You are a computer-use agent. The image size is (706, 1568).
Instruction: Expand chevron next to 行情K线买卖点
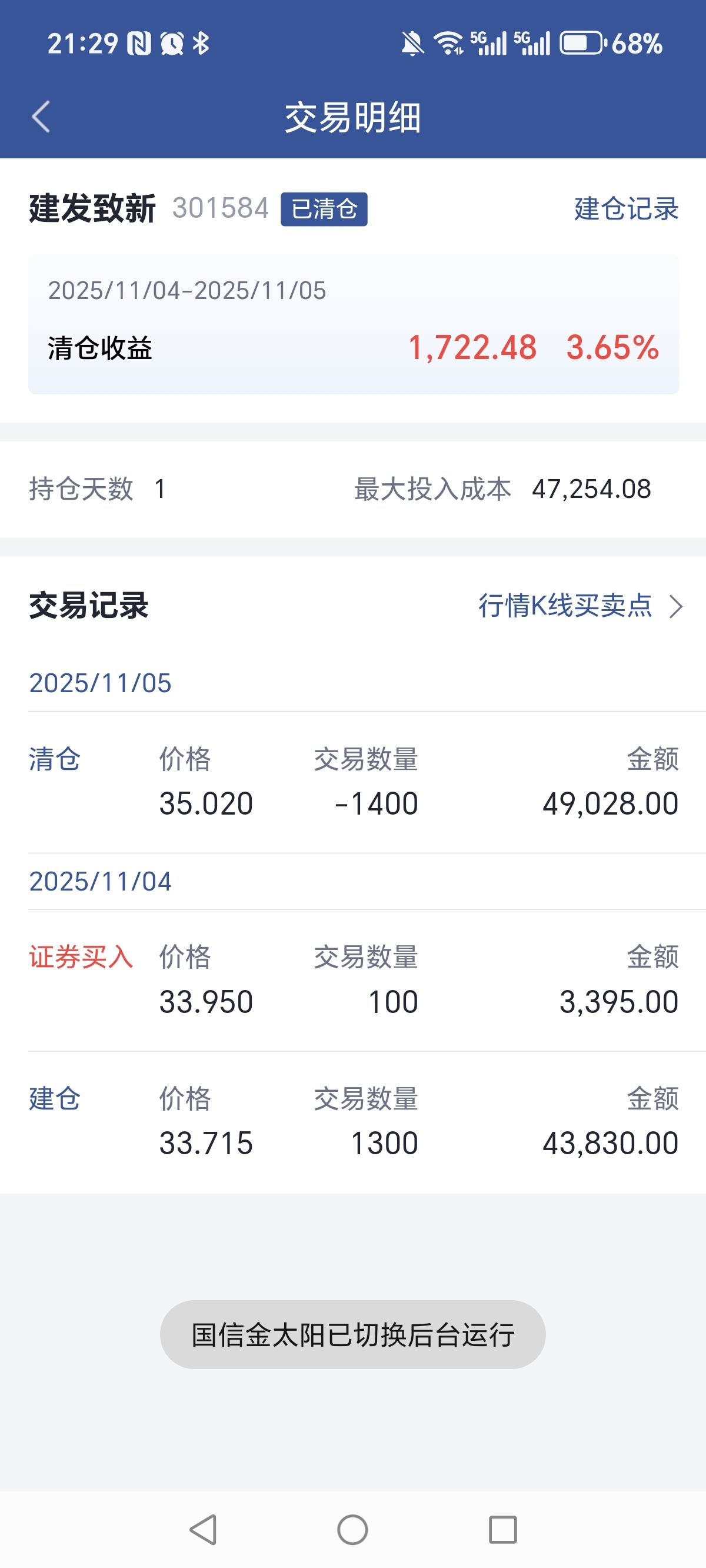(675, 606)
